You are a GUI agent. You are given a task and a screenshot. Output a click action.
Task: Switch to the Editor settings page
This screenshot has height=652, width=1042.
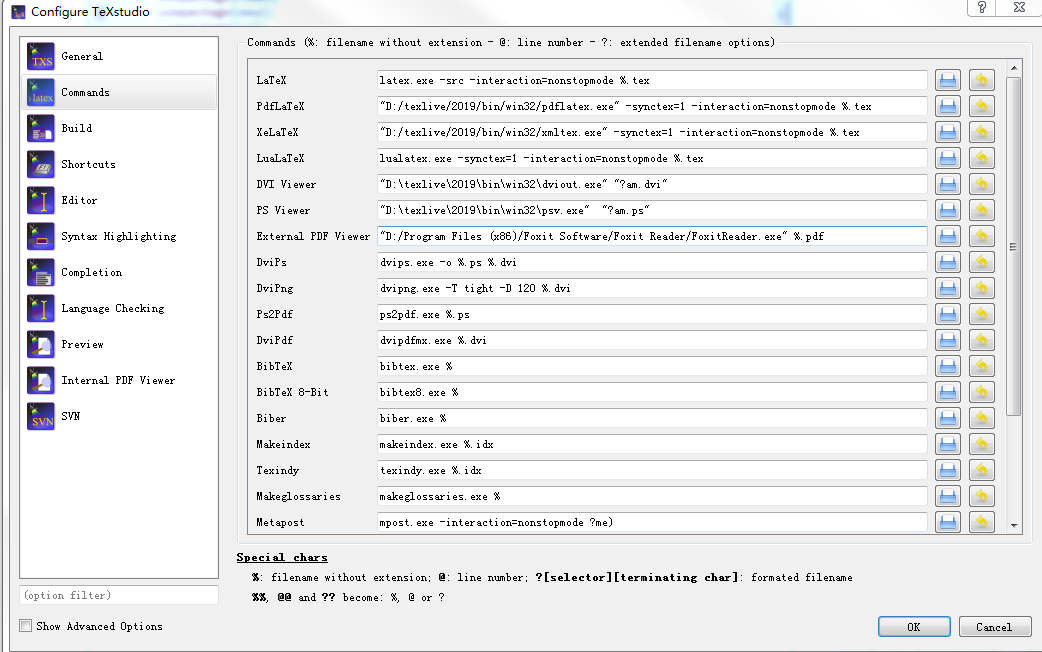point(40,200)
